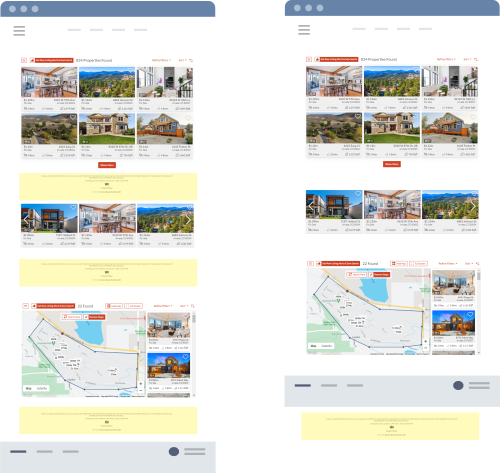Click Full Screen in the right window

pyautogui.click(x=418, y=263)
